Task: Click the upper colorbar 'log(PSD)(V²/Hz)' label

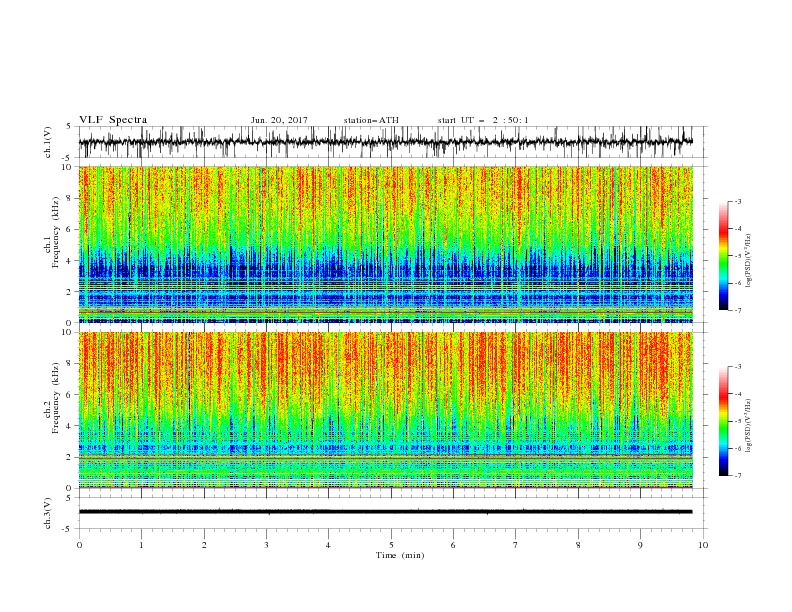Action: pos(748,260)
